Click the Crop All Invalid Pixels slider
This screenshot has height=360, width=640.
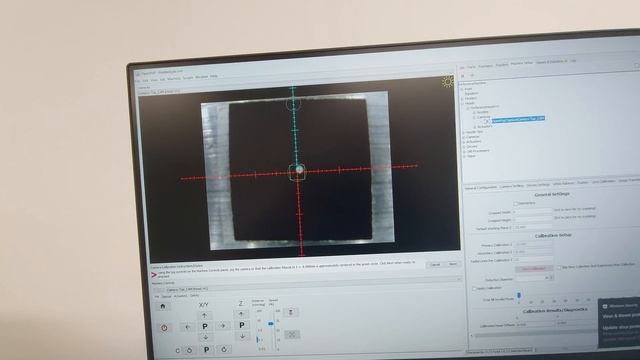[x=555, y=296]
